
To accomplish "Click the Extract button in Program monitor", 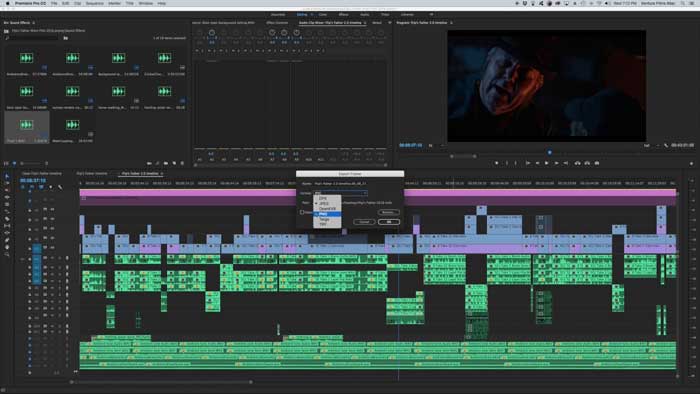I will [x=587, y=163].
